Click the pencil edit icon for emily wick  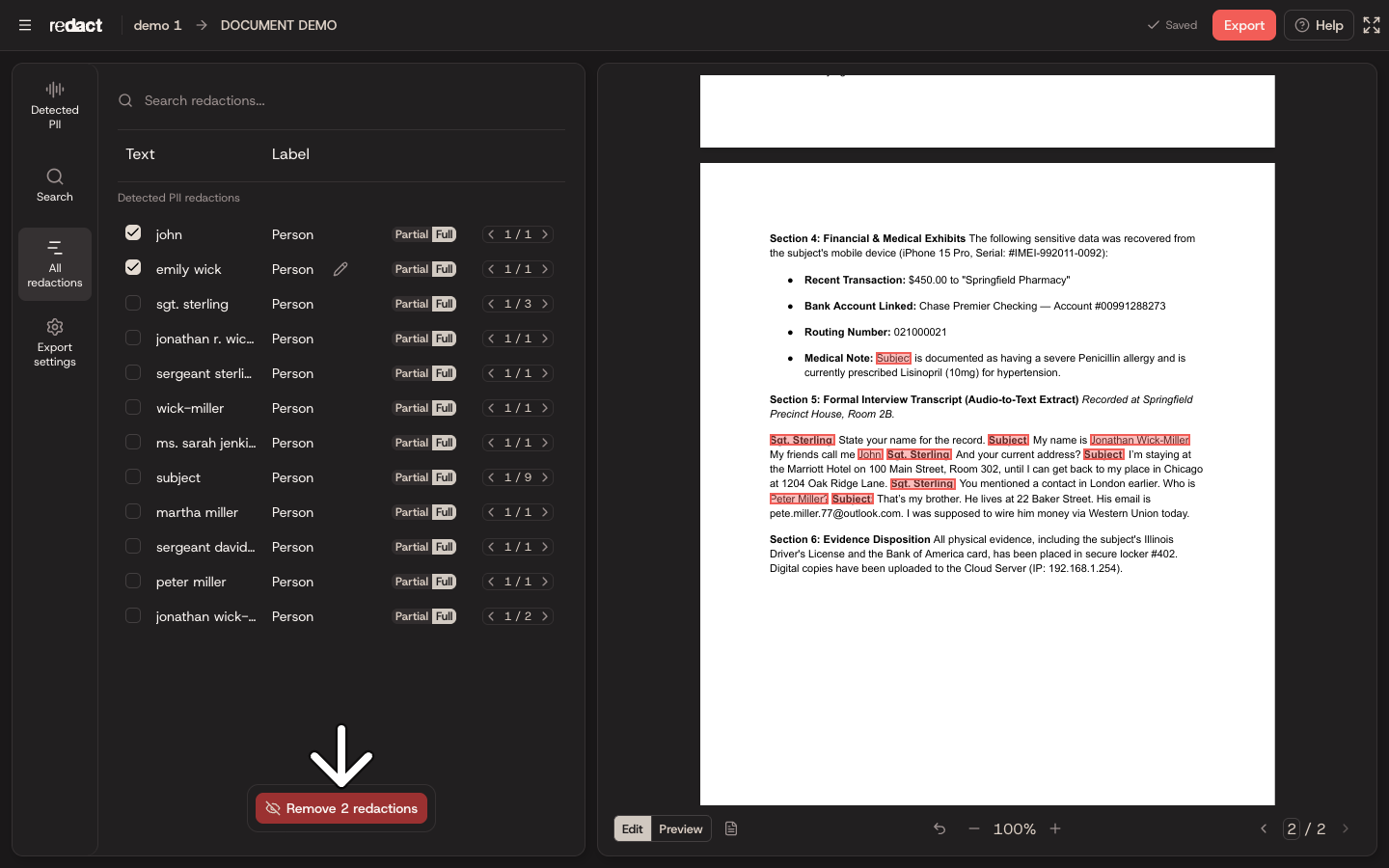(x=340, y=269)
